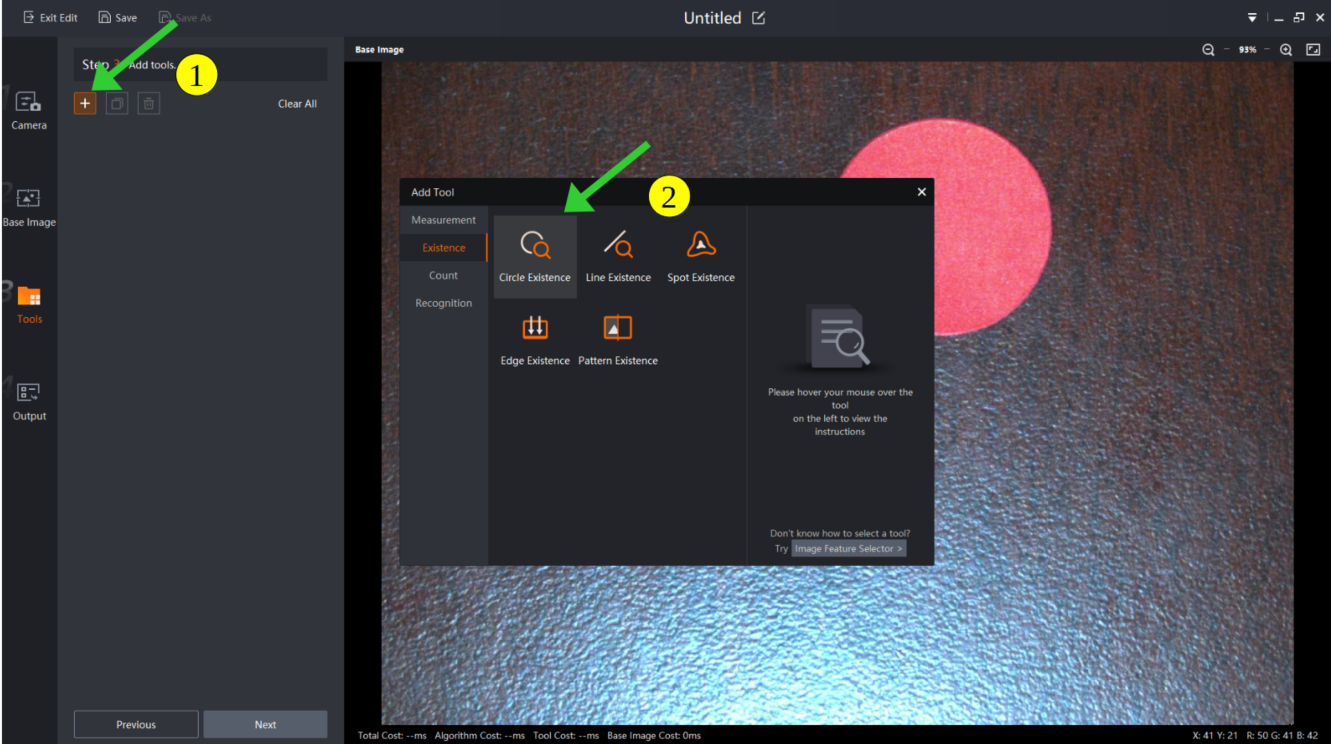Open the Output step in sidebar
Viewport: 1331px width, 744px height.
(29, 401)
